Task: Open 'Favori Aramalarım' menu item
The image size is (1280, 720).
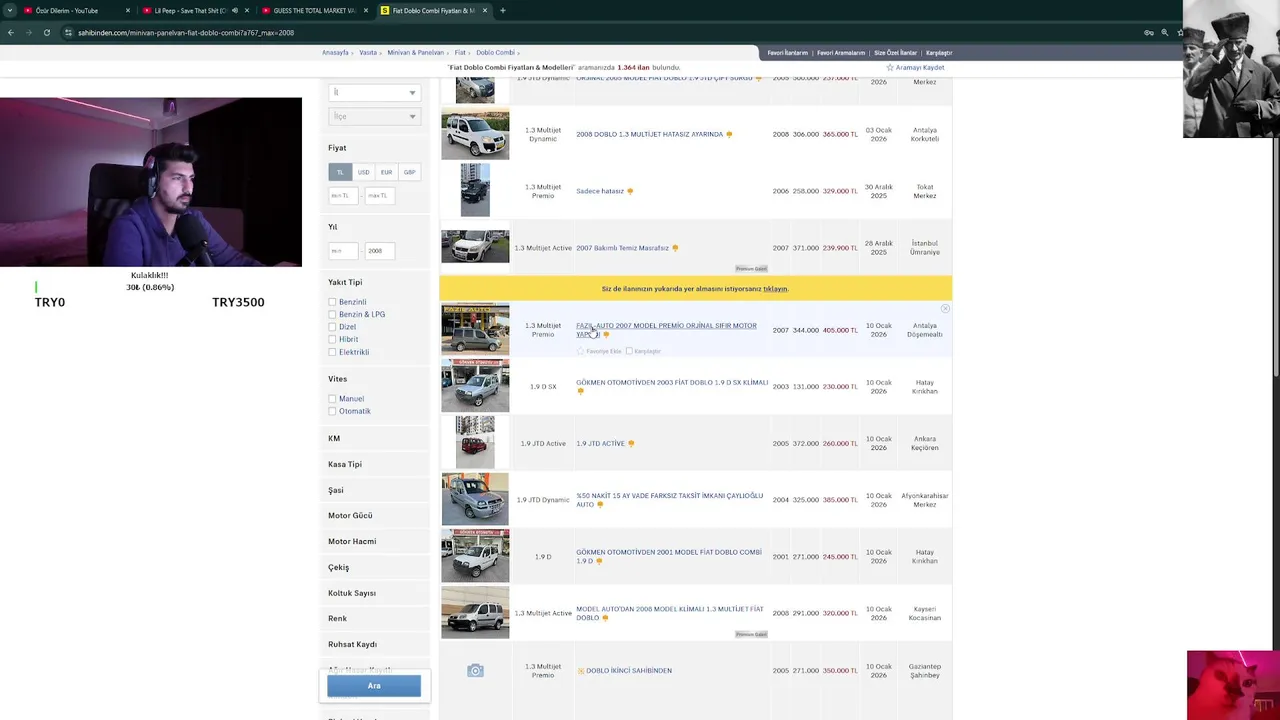Action: 840,52
